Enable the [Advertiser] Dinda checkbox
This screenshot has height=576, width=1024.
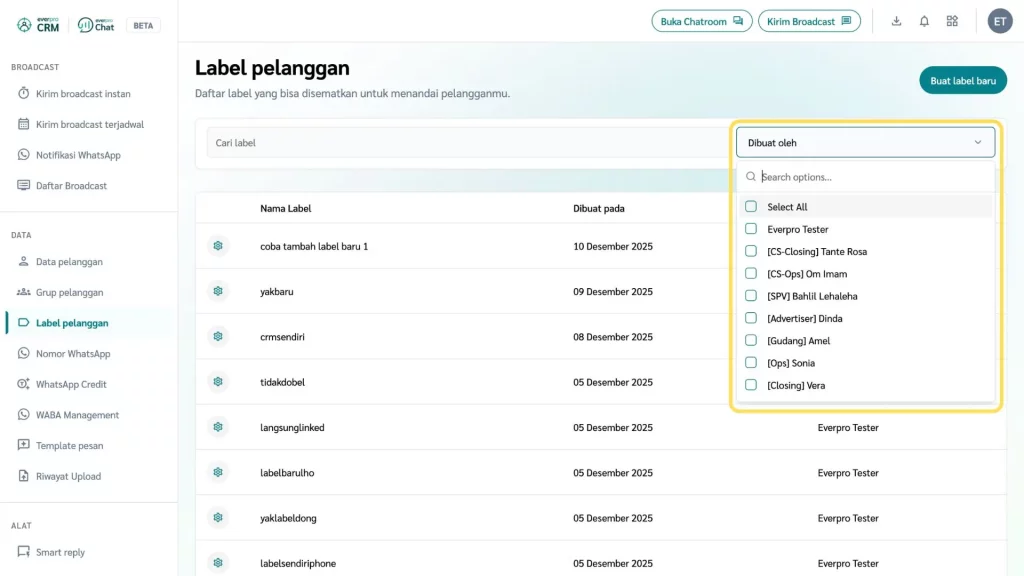[751, 318]
